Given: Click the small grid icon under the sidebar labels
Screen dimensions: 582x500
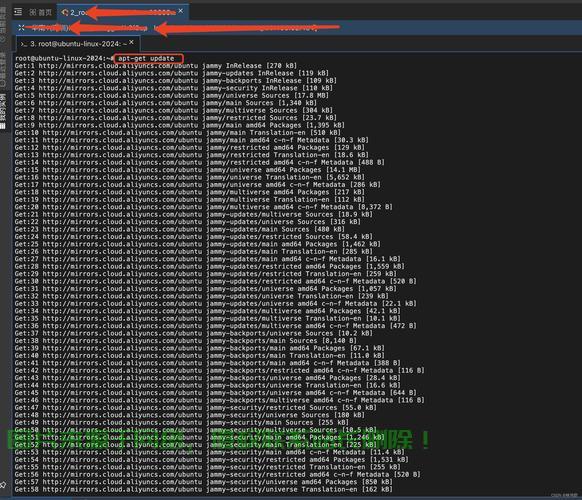Looking at the screenshot, I should [x=3, y=126].
